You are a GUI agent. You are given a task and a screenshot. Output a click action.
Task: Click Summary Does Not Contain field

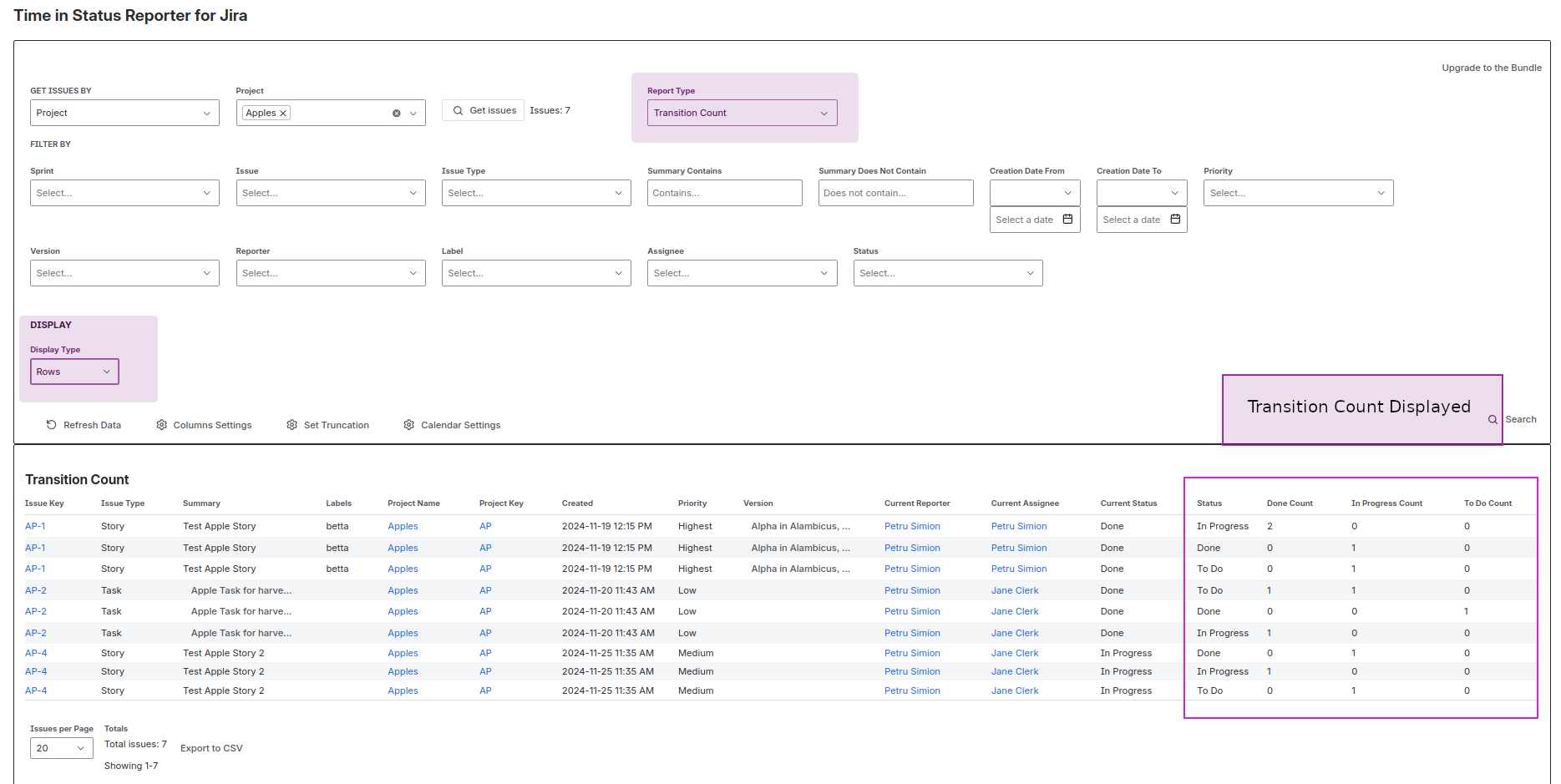895,193
